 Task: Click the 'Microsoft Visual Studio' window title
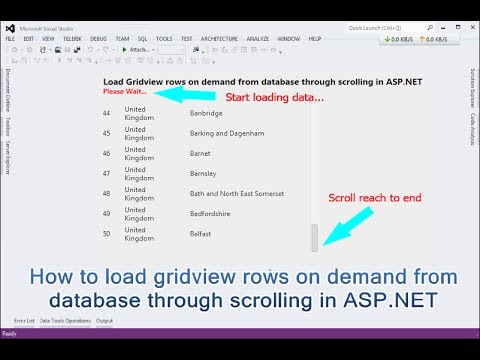(x=46, y=29)
